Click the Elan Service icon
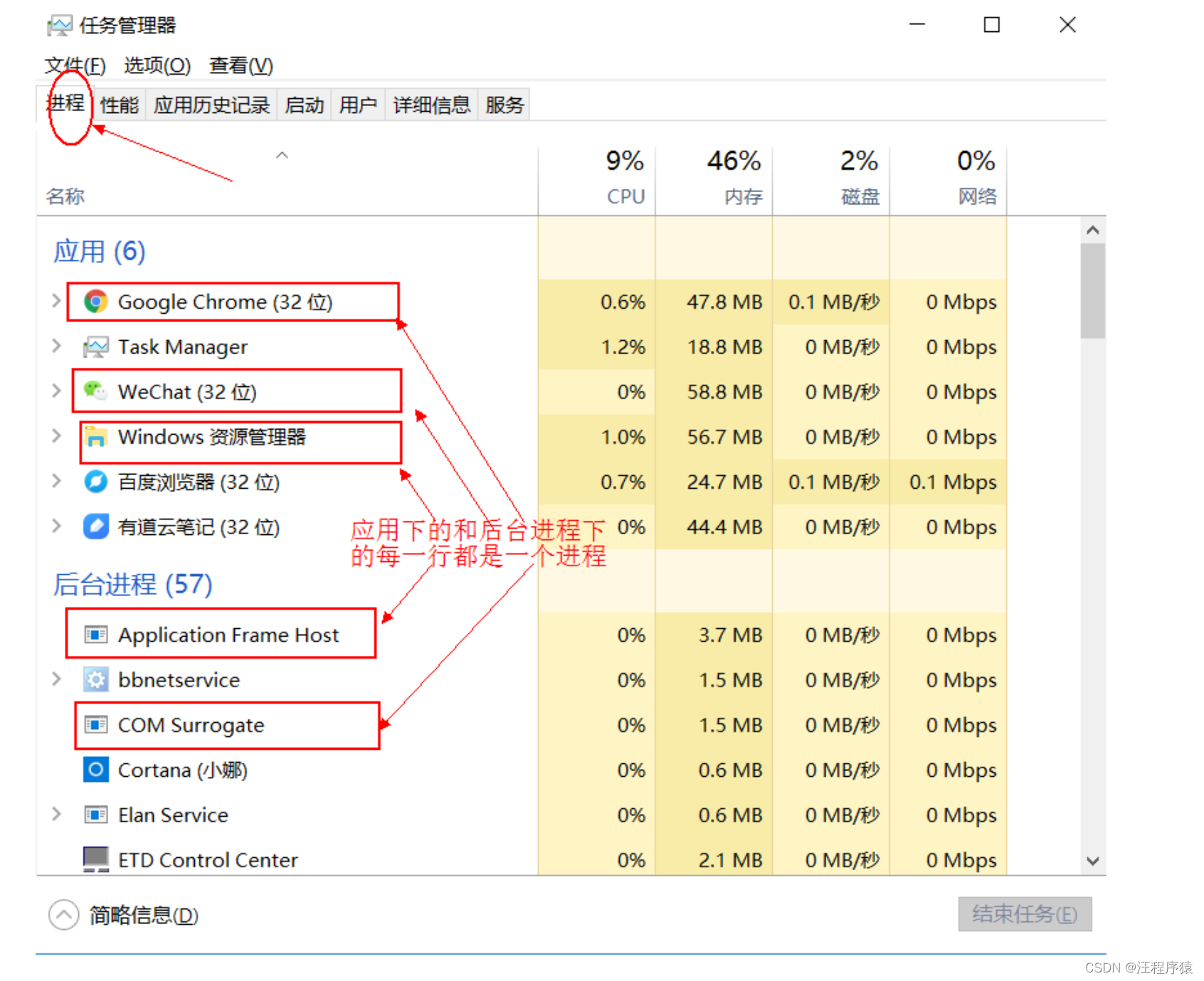 coord(96,815)
